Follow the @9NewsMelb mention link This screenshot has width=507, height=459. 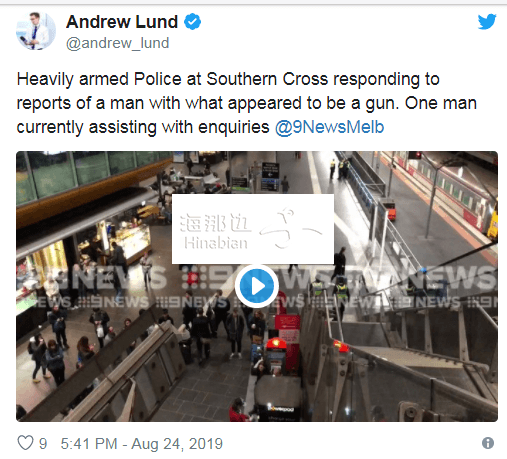[x=330, y=127]
